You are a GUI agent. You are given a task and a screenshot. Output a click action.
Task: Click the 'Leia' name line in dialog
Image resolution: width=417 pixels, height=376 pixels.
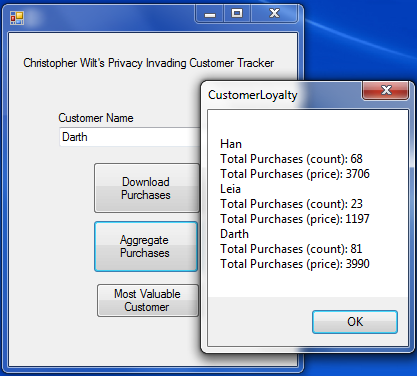(x=230, y=189)
